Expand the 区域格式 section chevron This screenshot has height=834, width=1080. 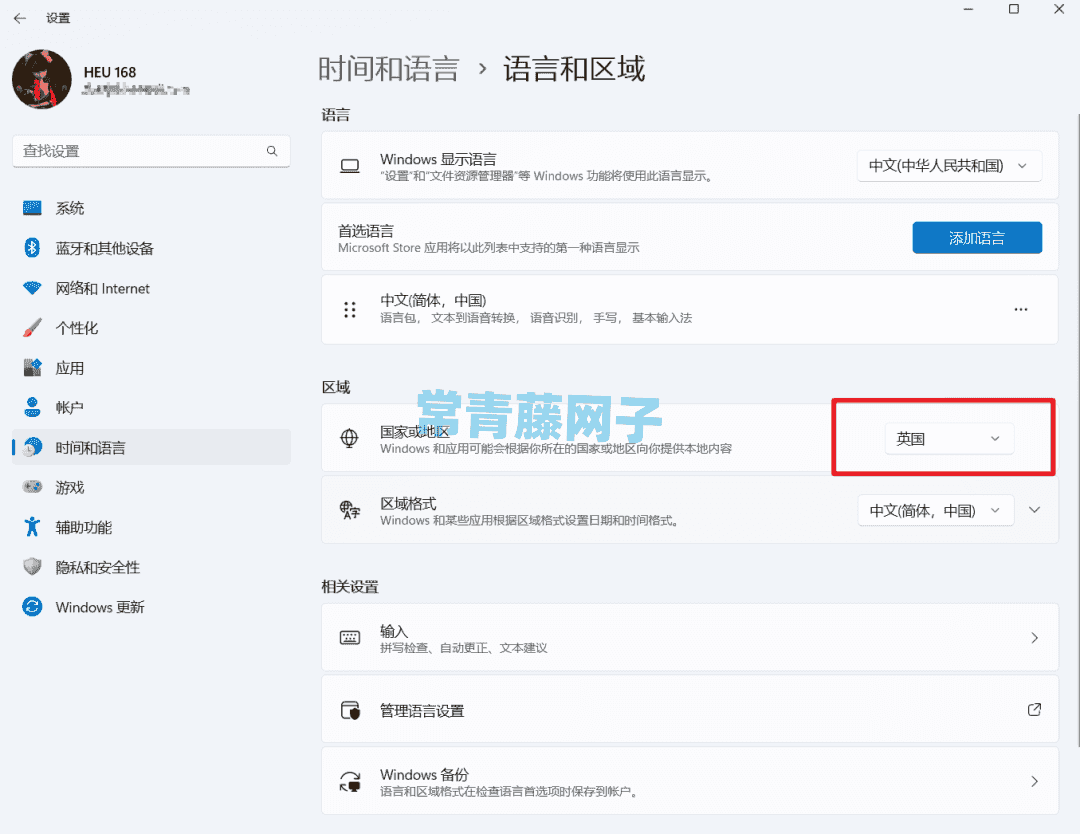pos(1035,510)
